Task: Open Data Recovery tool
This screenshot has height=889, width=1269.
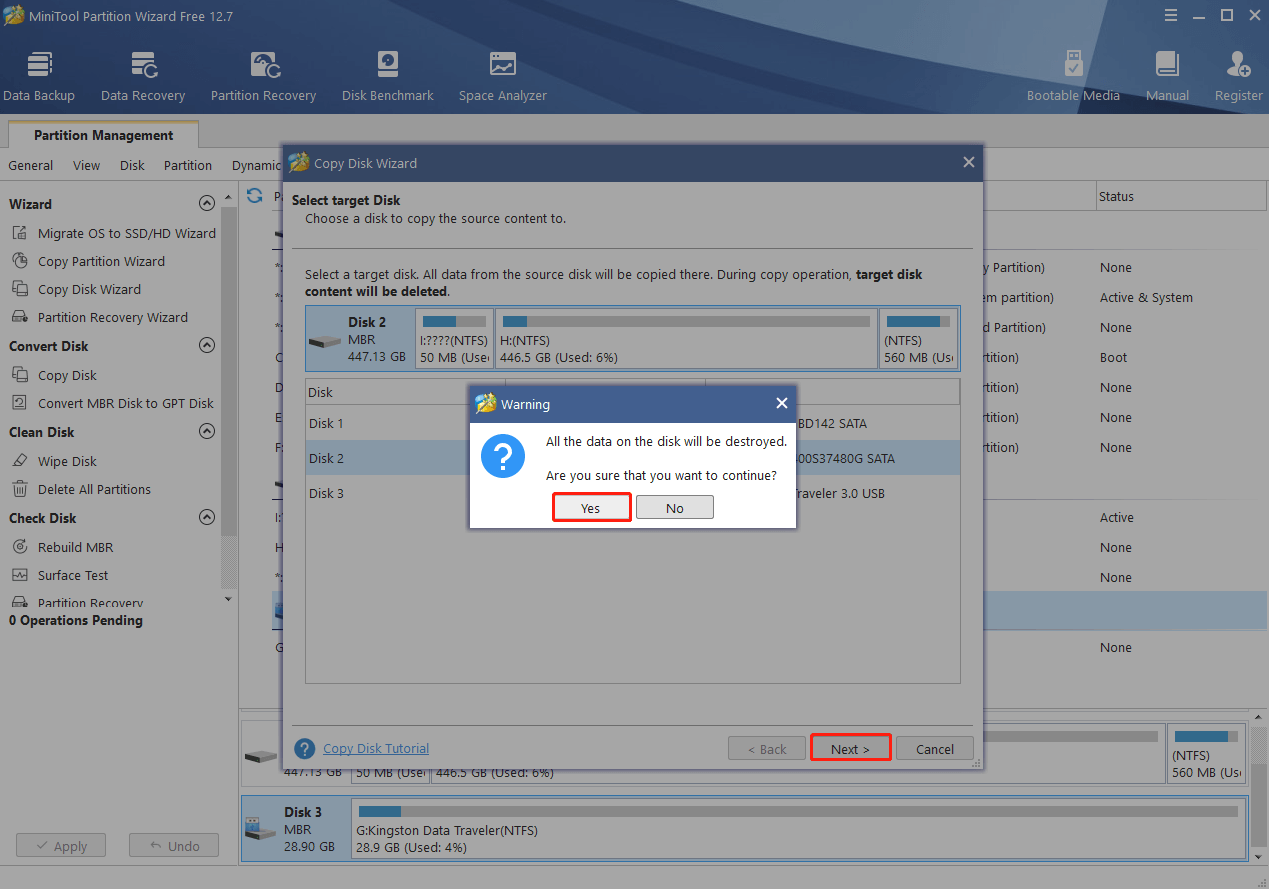Action: pyautogui.click(x=143, y=77)
